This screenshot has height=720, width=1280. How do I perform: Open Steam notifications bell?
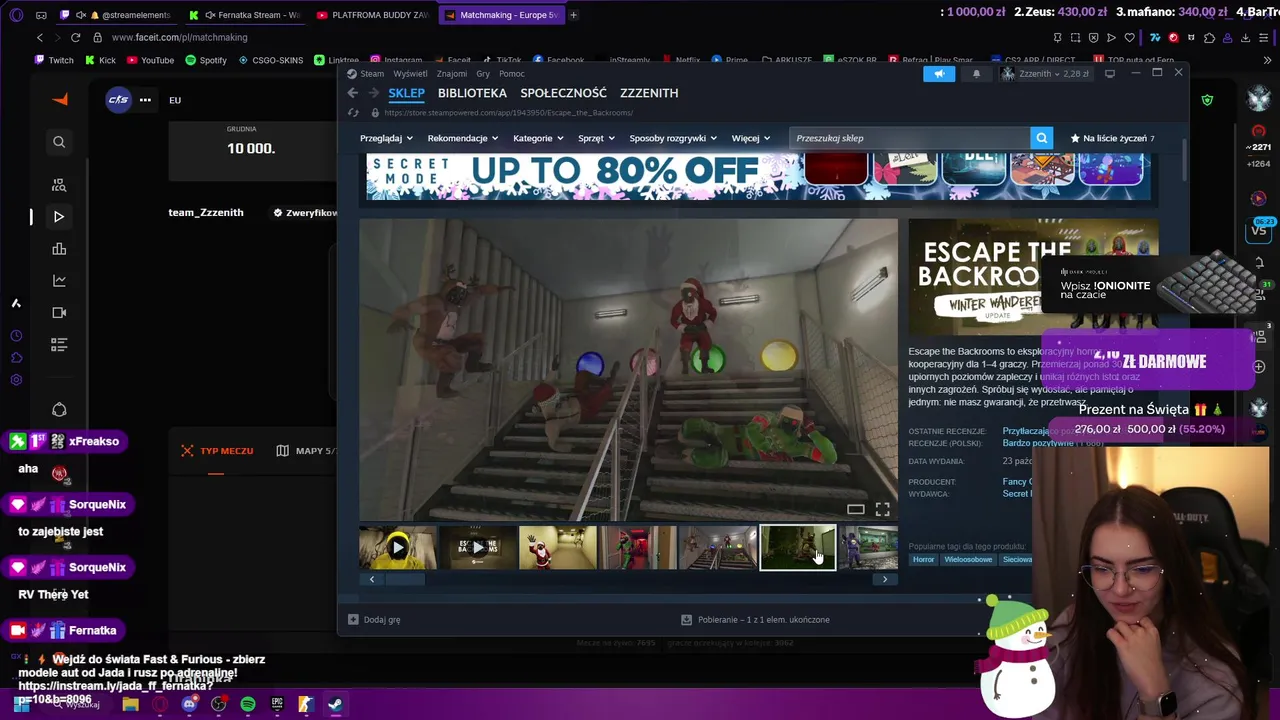point(976,74)
